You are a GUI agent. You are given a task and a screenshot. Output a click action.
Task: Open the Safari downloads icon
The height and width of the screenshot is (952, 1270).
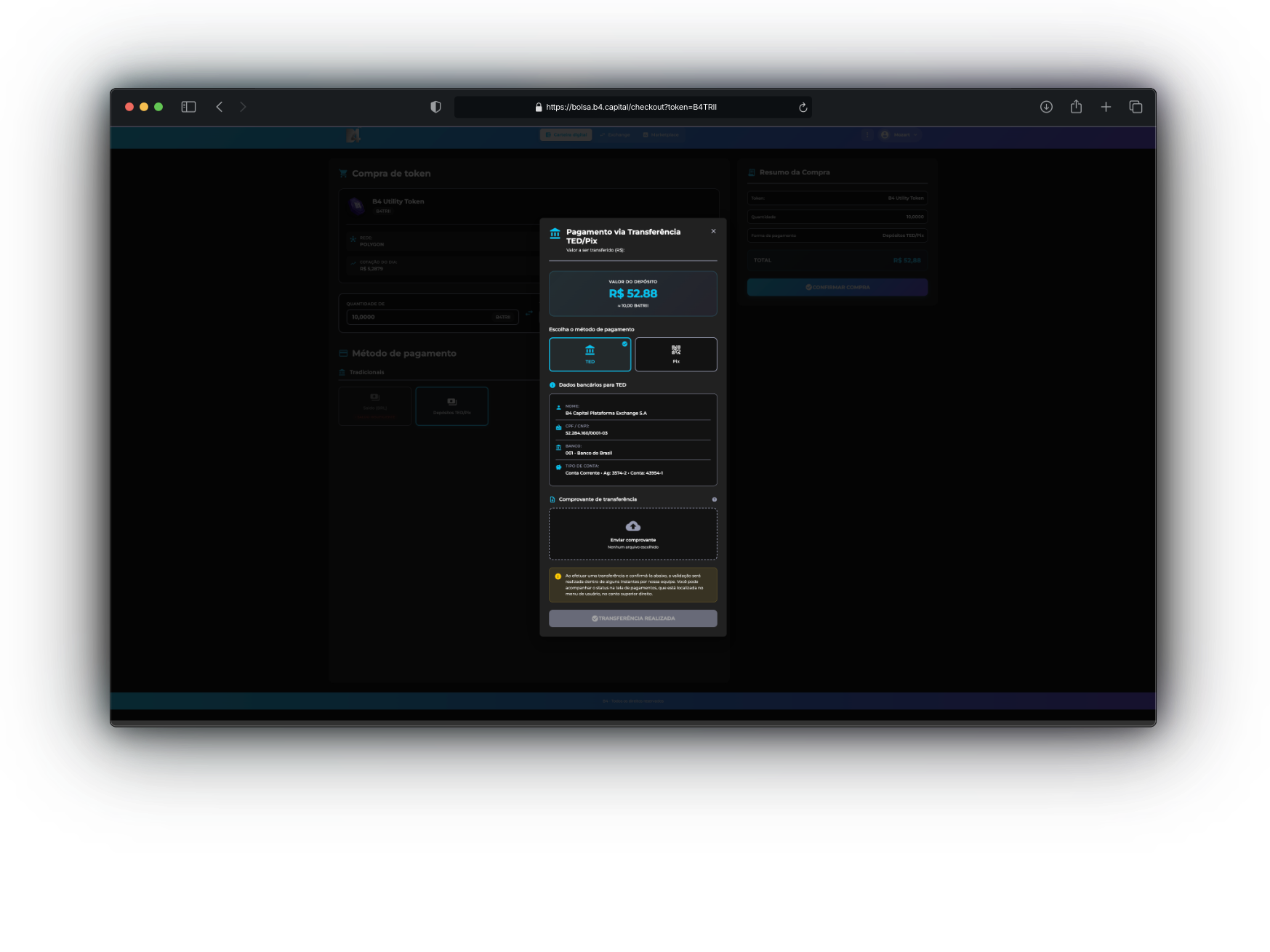1046,107
